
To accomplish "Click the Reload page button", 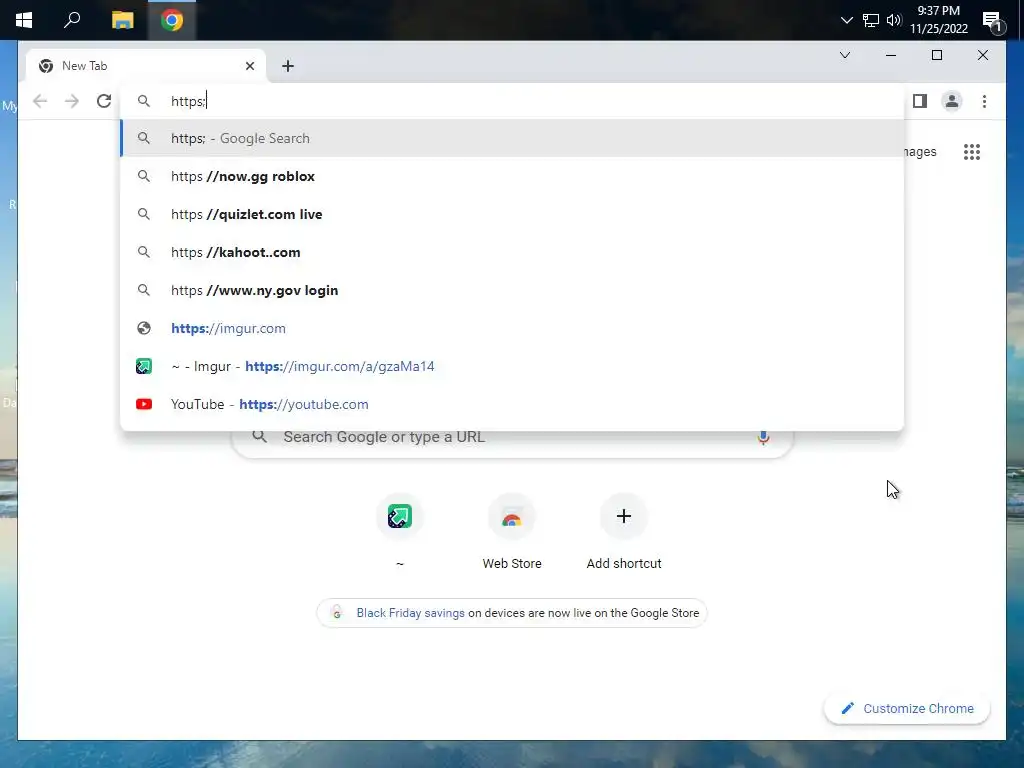I will tap(104, 101).
